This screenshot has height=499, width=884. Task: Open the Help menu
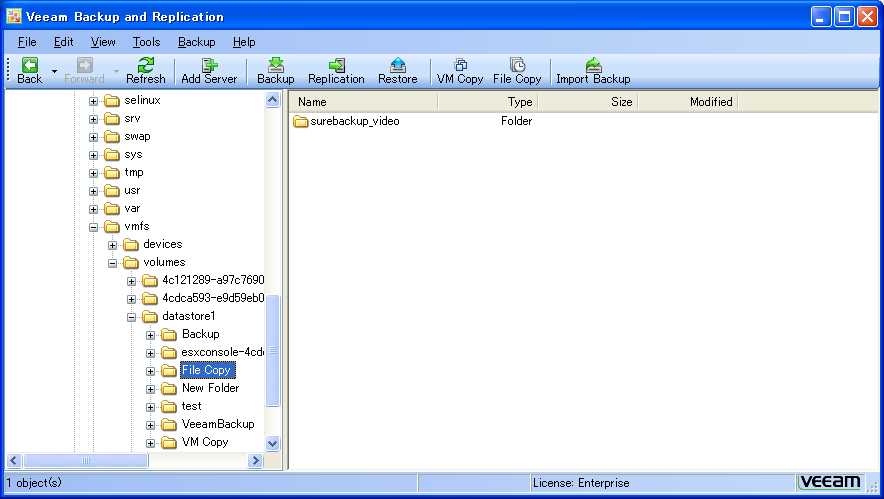(x=244, y=42)
